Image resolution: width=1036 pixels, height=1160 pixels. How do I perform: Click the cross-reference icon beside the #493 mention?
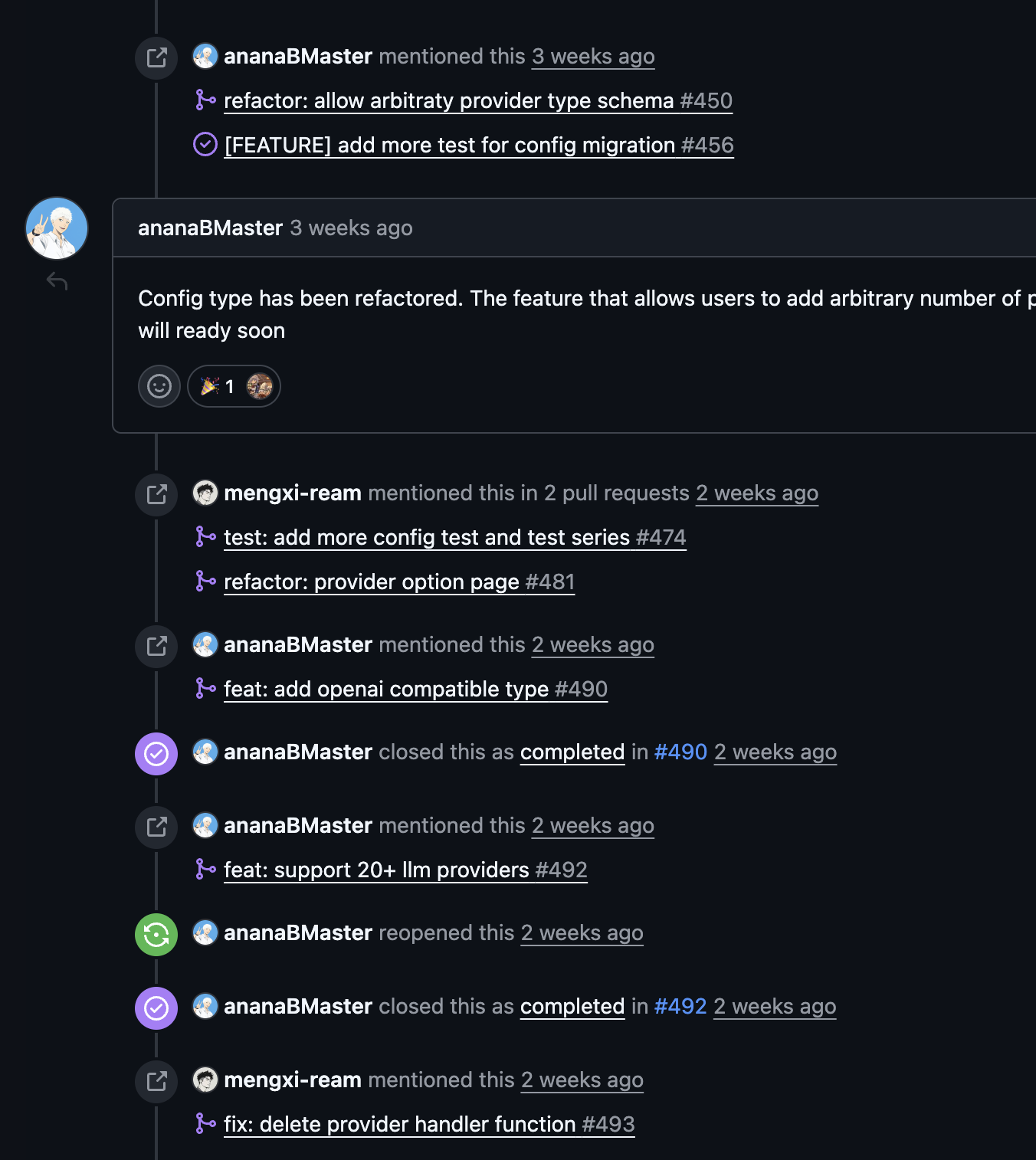[156, 1082]
